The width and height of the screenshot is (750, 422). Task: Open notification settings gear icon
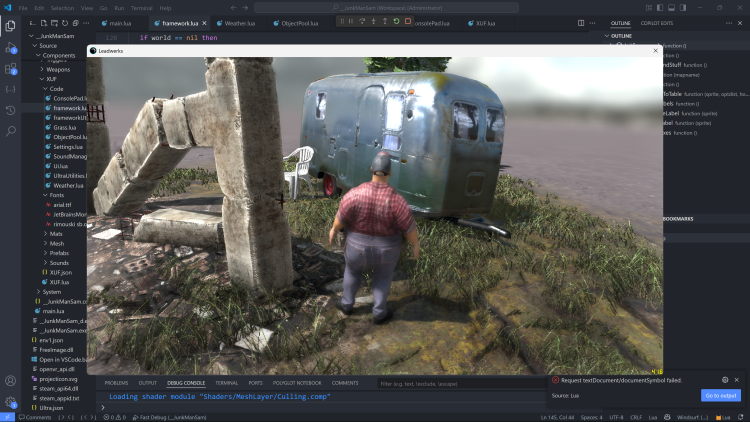pos(725,380)
